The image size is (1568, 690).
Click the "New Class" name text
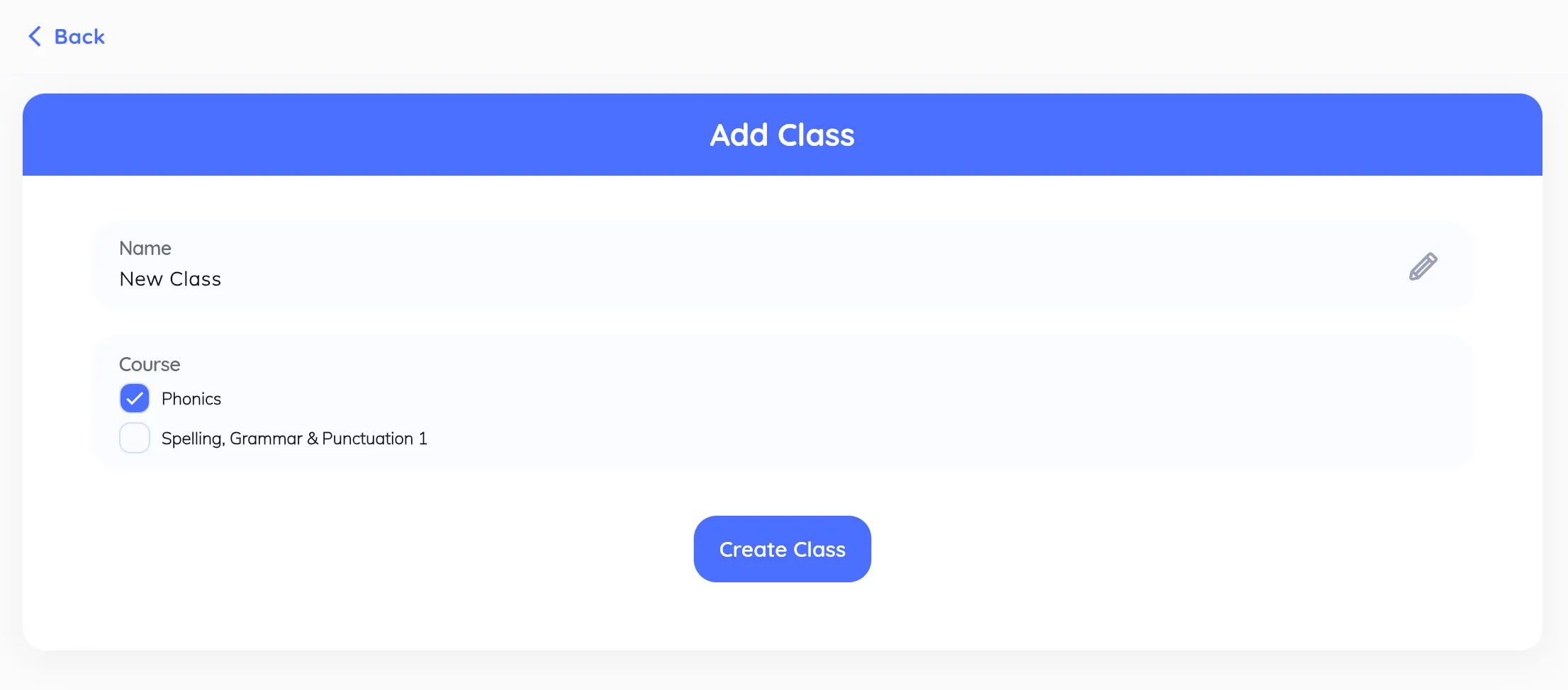[170, 279]
